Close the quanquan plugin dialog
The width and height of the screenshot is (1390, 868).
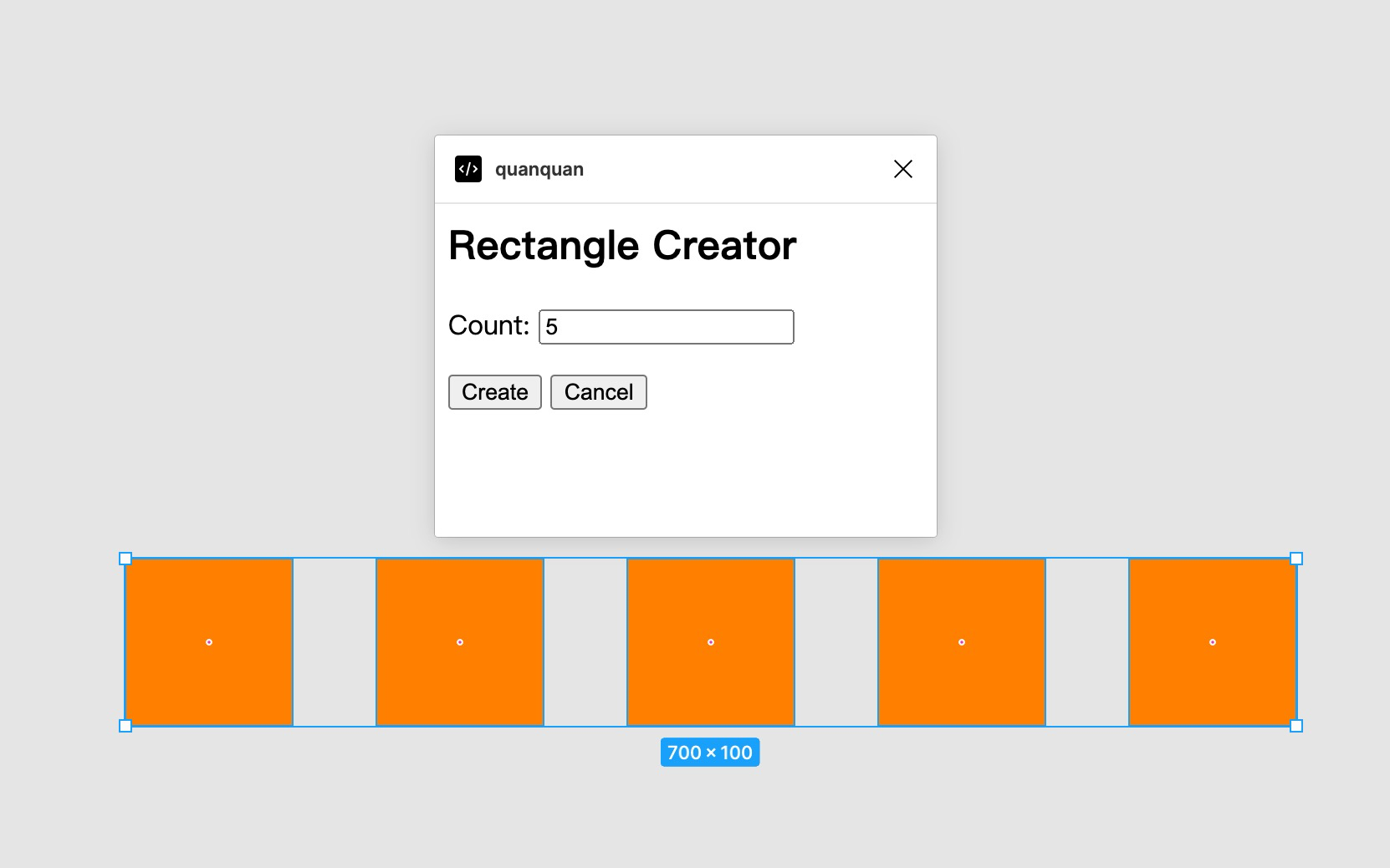902,169
